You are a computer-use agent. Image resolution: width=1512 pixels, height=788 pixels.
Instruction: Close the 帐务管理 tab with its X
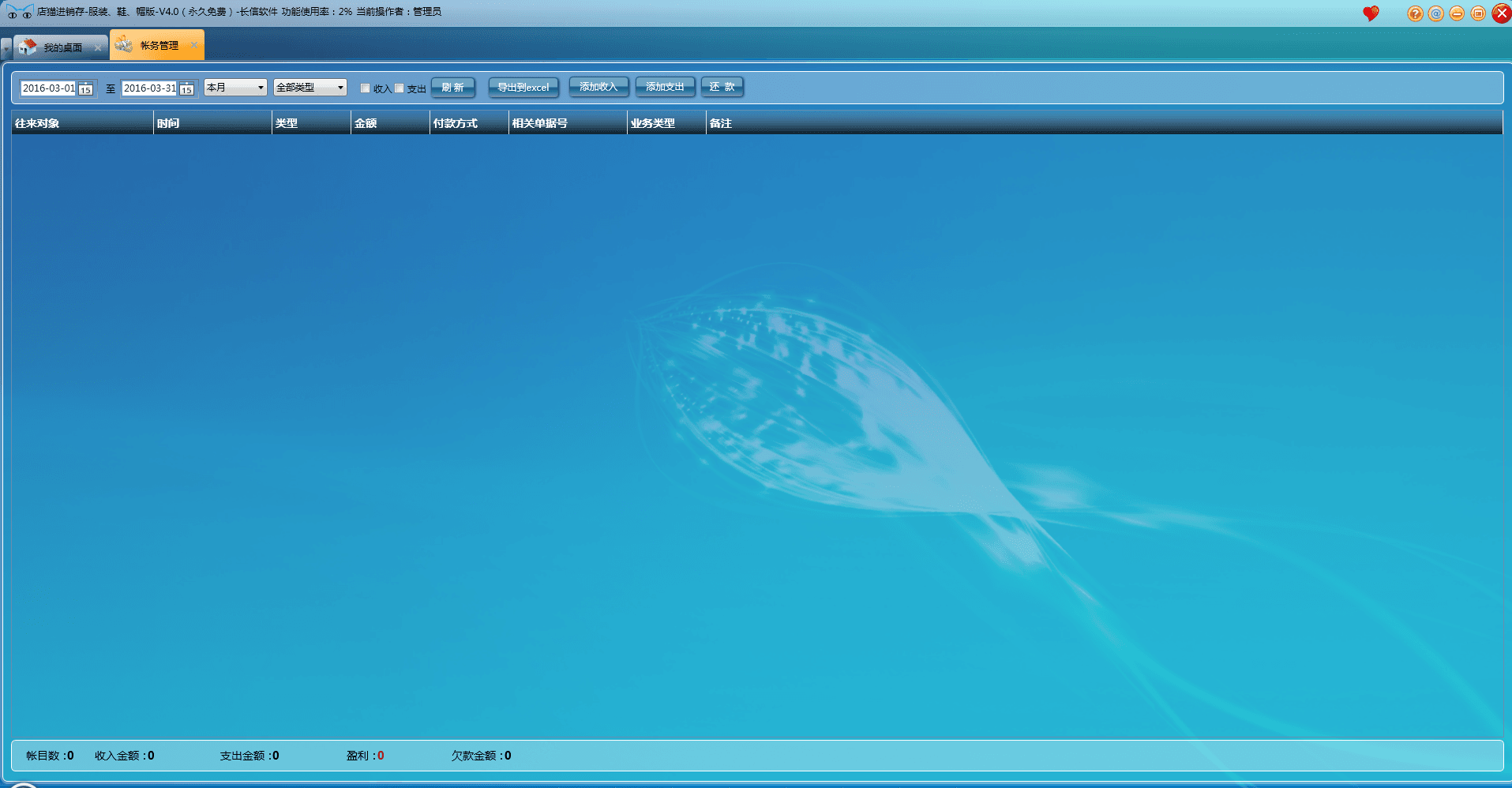pos(194,45)
